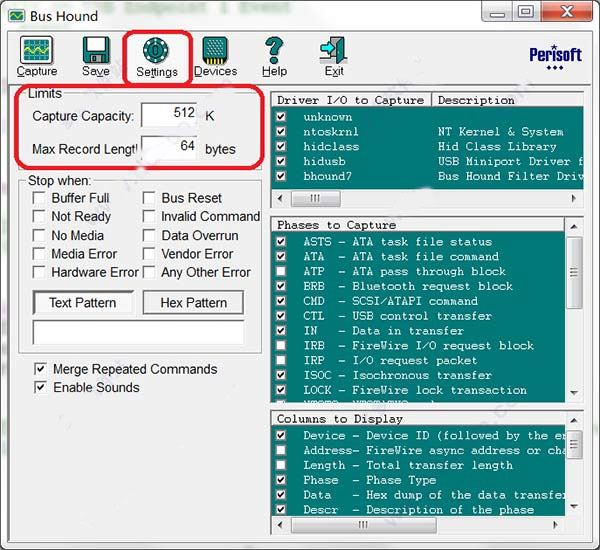Open the Devices toolbar icon

[215, 52]
